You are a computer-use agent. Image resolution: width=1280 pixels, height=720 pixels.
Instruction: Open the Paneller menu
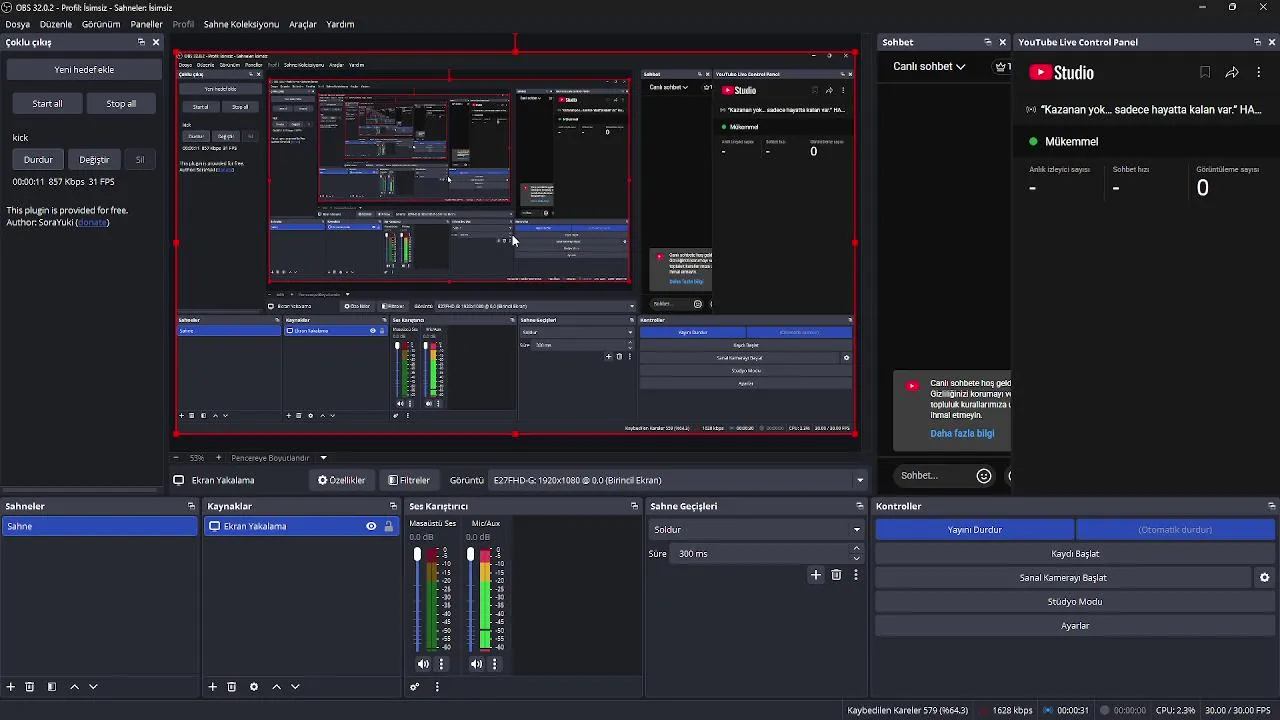[x=147, y=24]
